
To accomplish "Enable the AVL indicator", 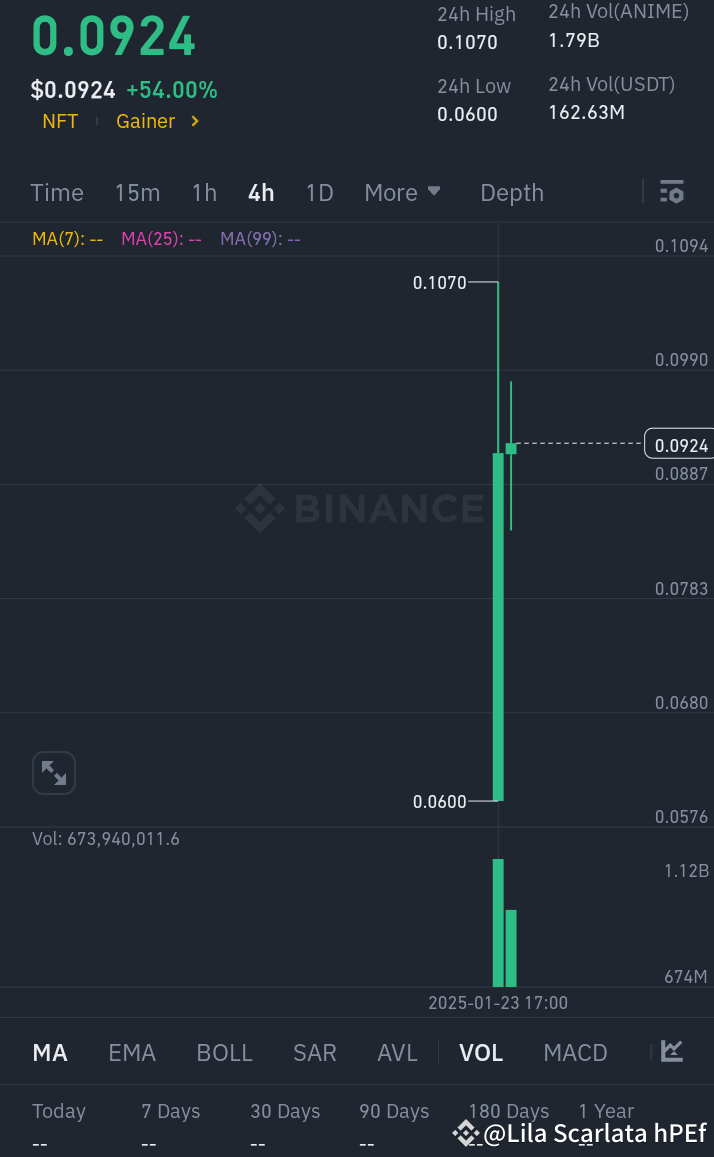I will tap(397, 1052).
